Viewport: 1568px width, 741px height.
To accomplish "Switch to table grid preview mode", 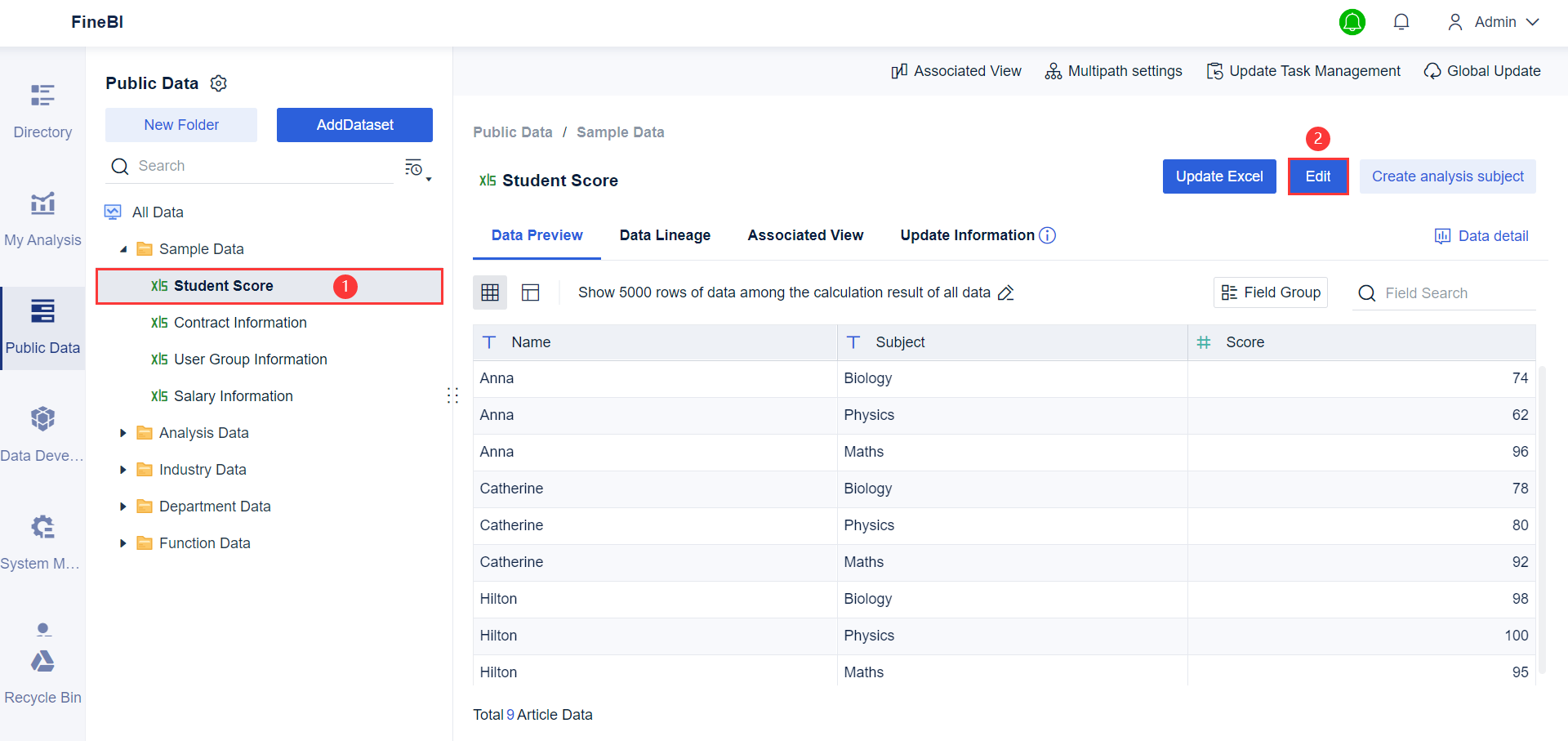I will click(x=490, y=292).
